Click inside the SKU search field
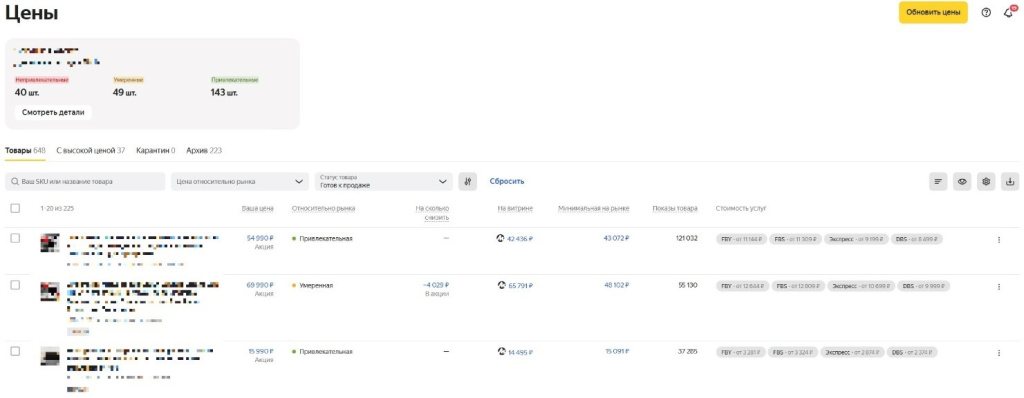Image resolution: width=1024 pixels, height=398 pixels. point(85,182)
